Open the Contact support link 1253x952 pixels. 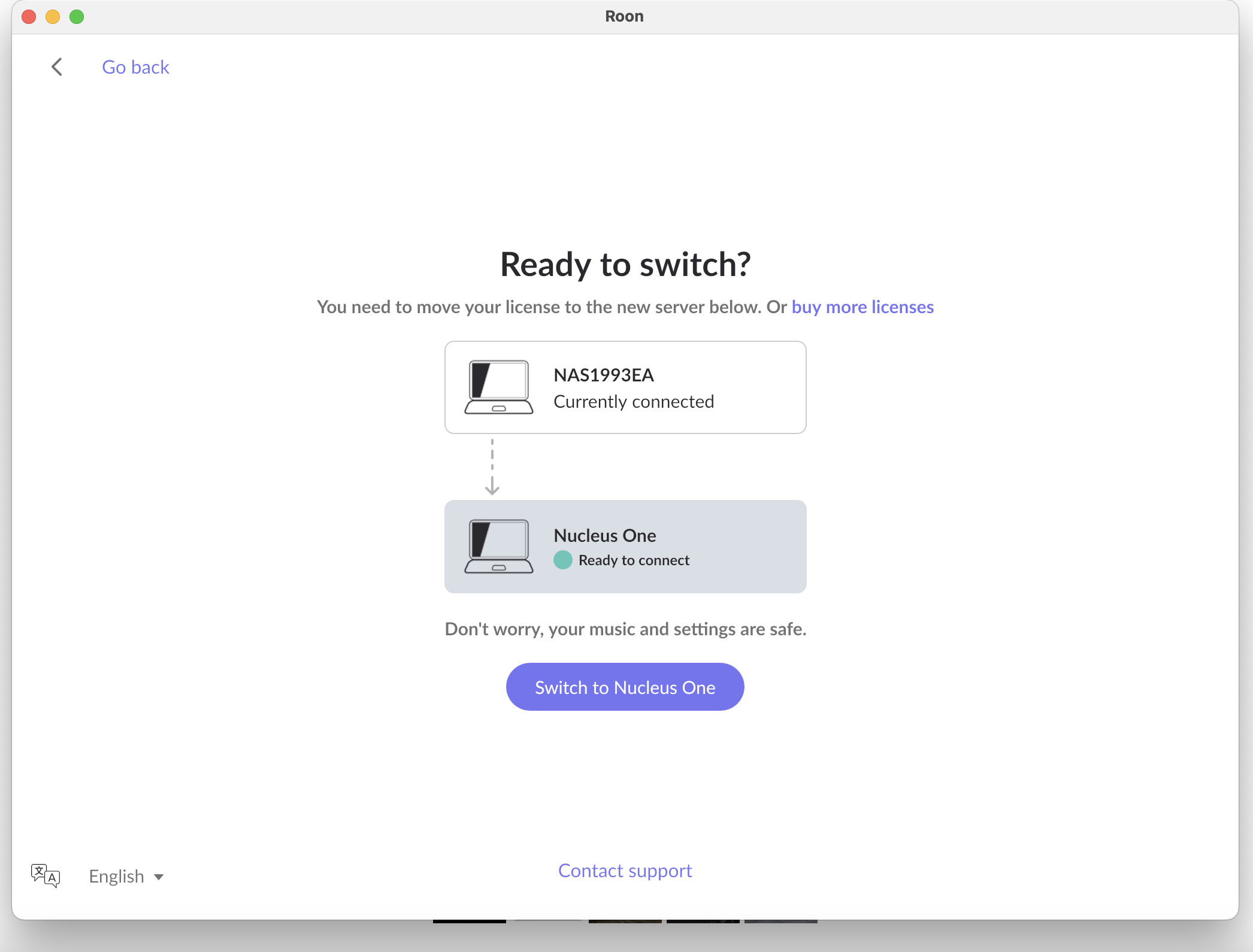625,871
